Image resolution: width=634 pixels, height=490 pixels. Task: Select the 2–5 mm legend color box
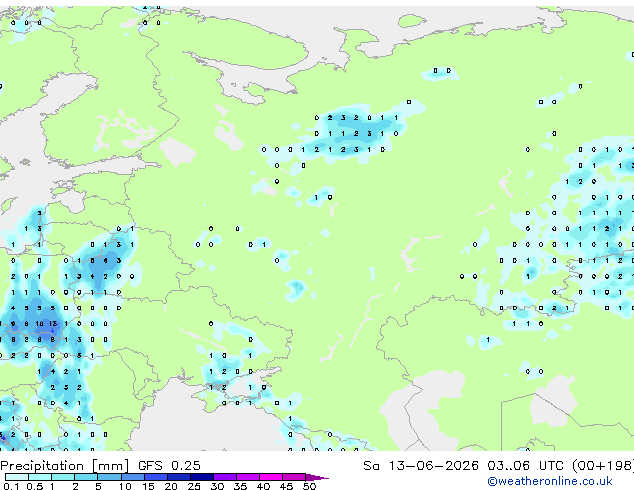(x=86, y=477)
